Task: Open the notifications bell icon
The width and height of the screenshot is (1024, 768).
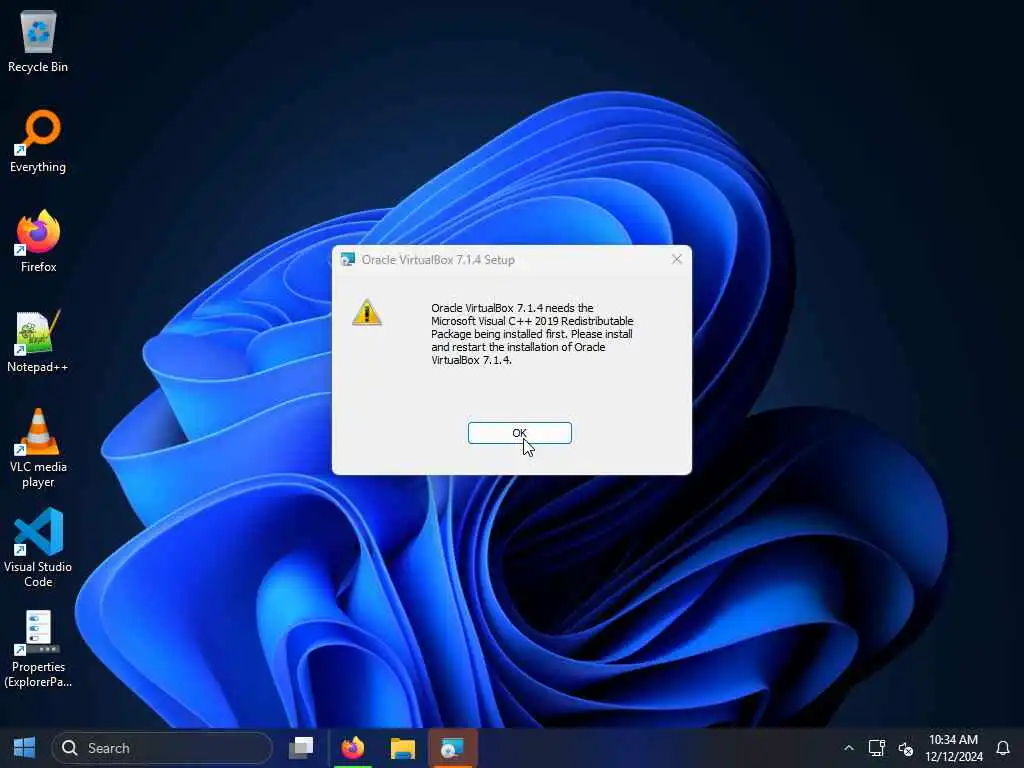Action: coord(1003,748)
